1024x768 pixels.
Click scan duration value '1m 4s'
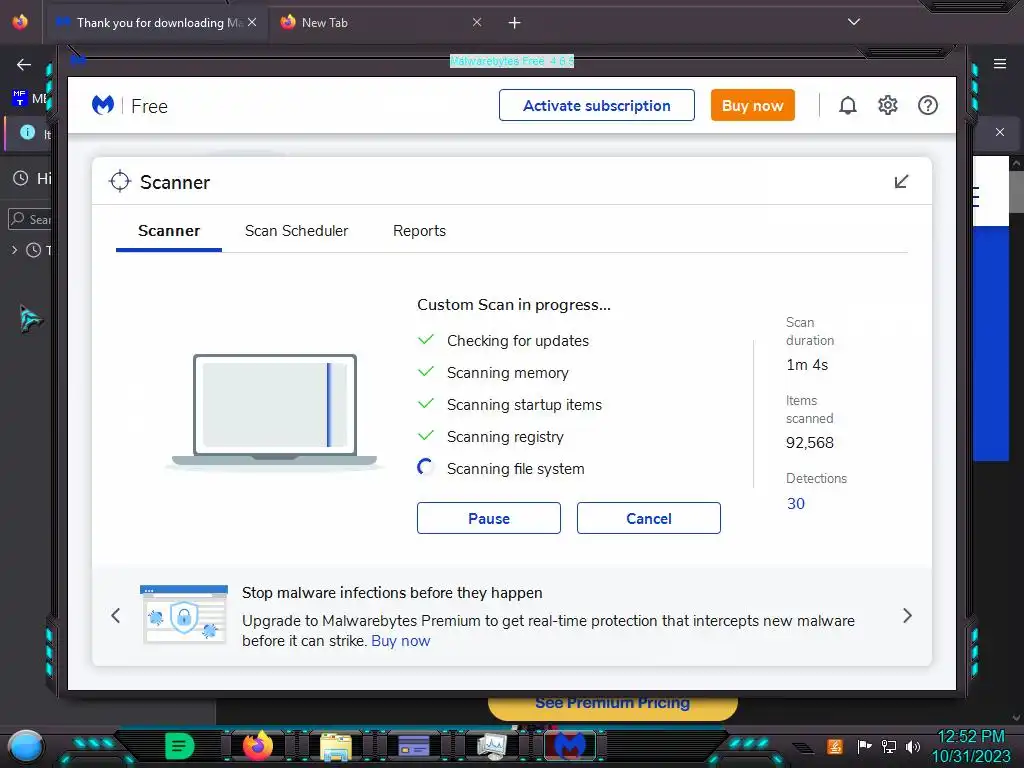807,365
